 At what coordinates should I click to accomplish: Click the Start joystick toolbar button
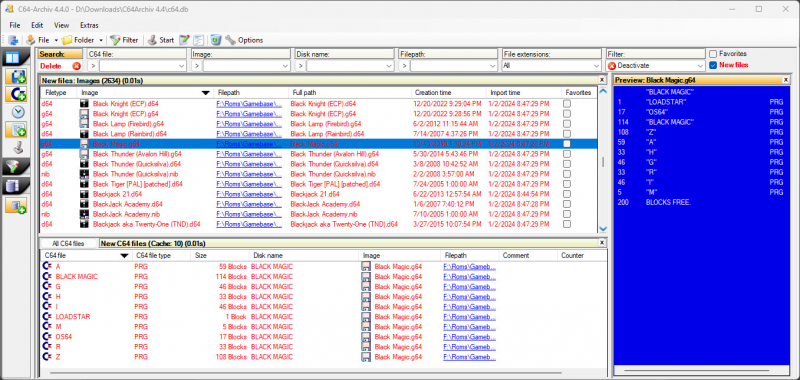pos(161,40)
